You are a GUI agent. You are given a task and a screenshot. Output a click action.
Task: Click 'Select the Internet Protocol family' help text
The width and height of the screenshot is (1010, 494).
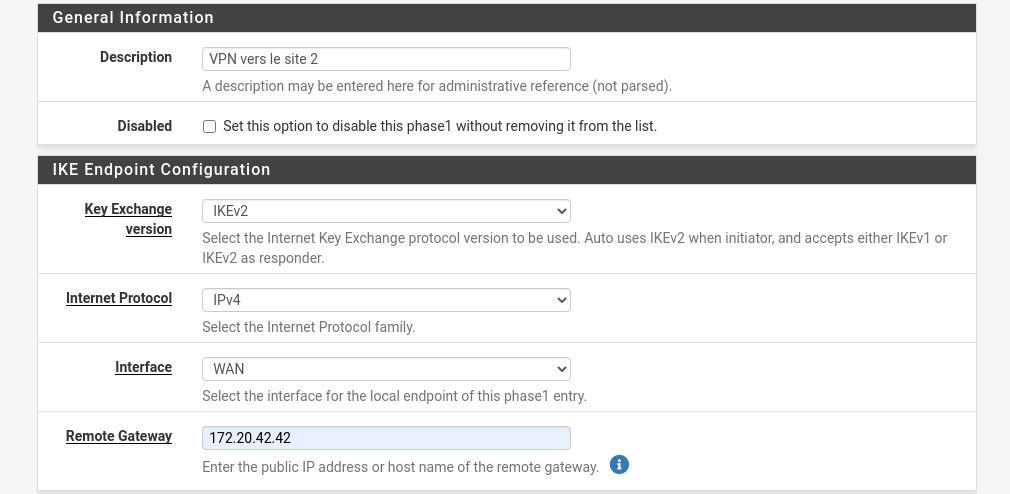[308, 327]
